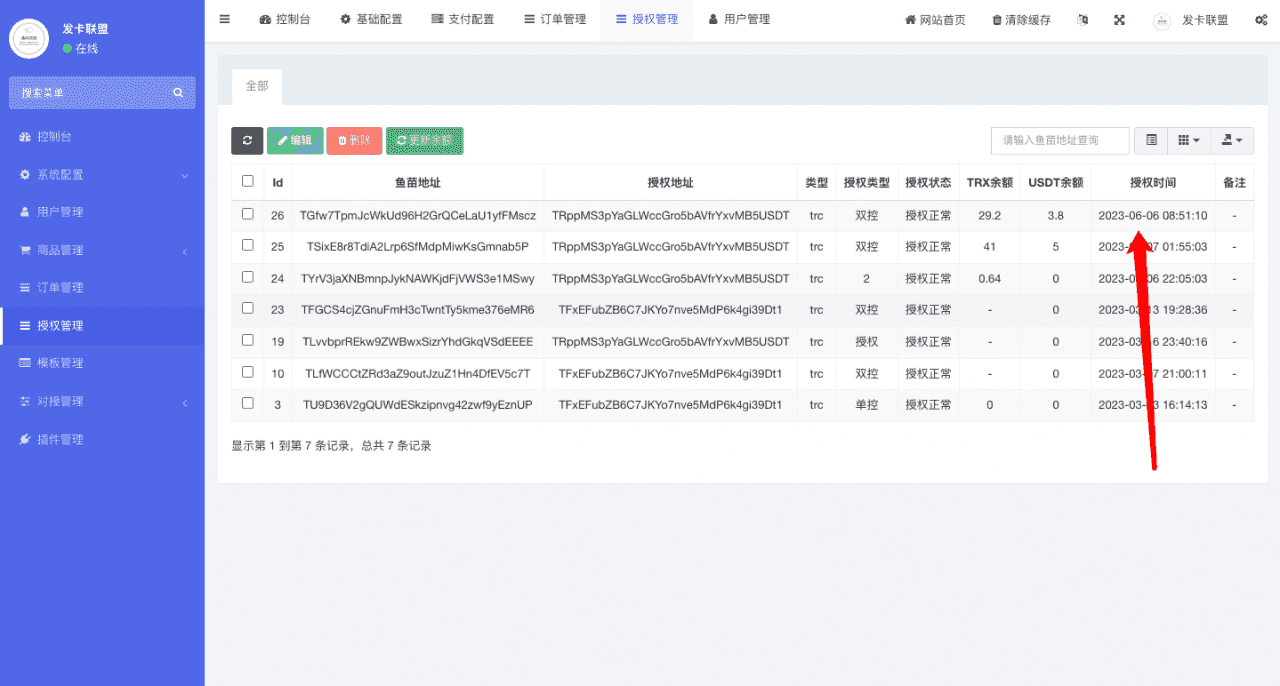Select 模板管理 in the sidebar

coord(60,363)
